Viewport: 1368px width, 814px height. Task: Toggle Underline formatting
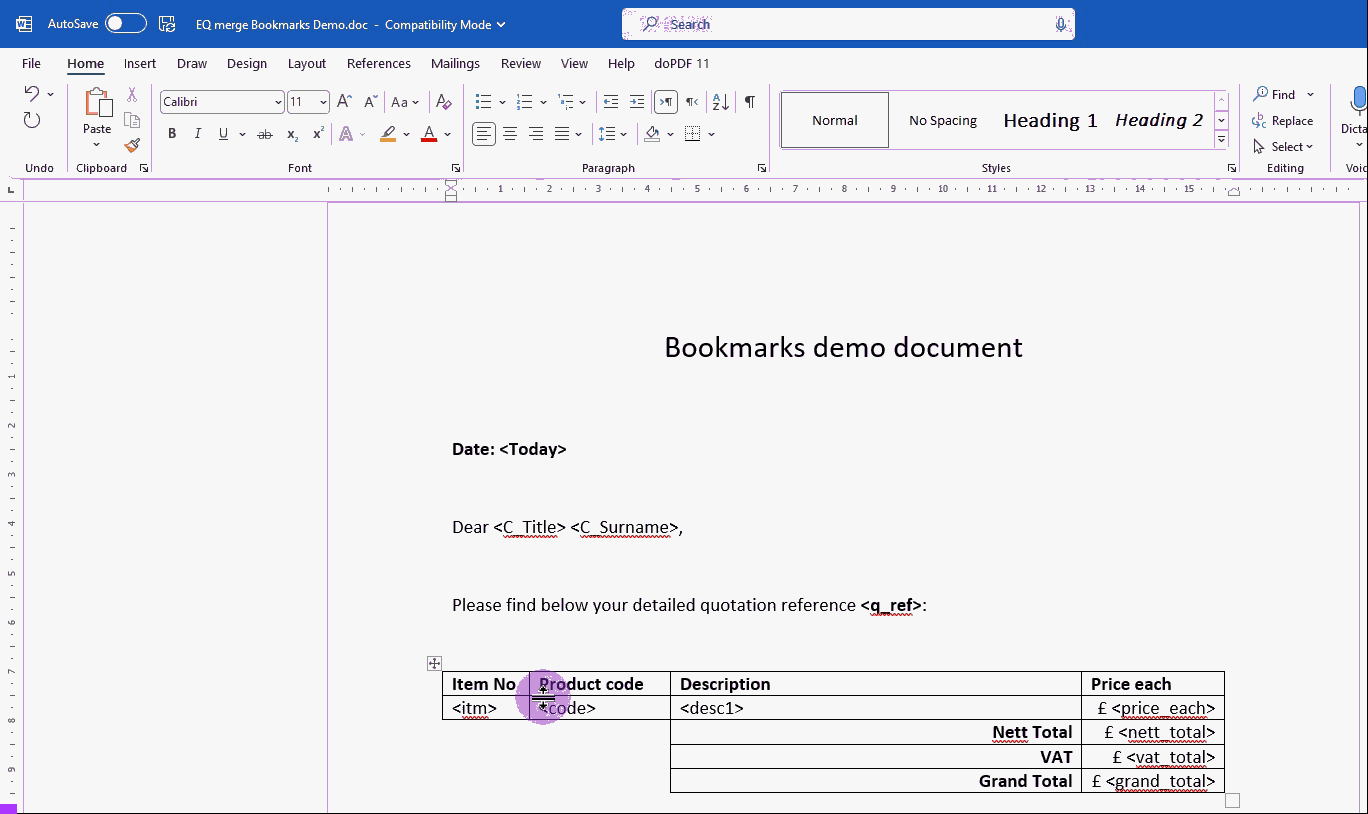tap(223, 134)
